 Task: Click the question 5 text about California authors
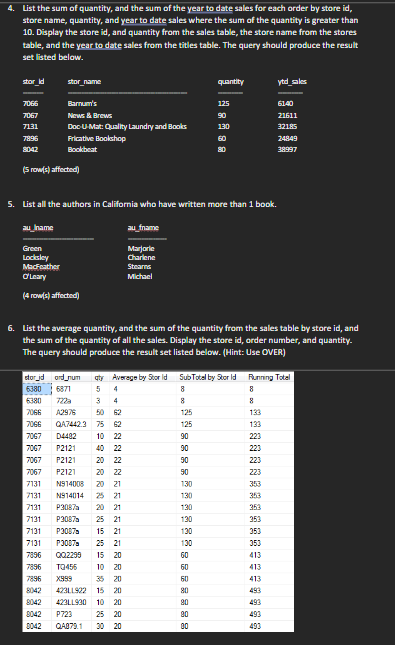(149, 204)
